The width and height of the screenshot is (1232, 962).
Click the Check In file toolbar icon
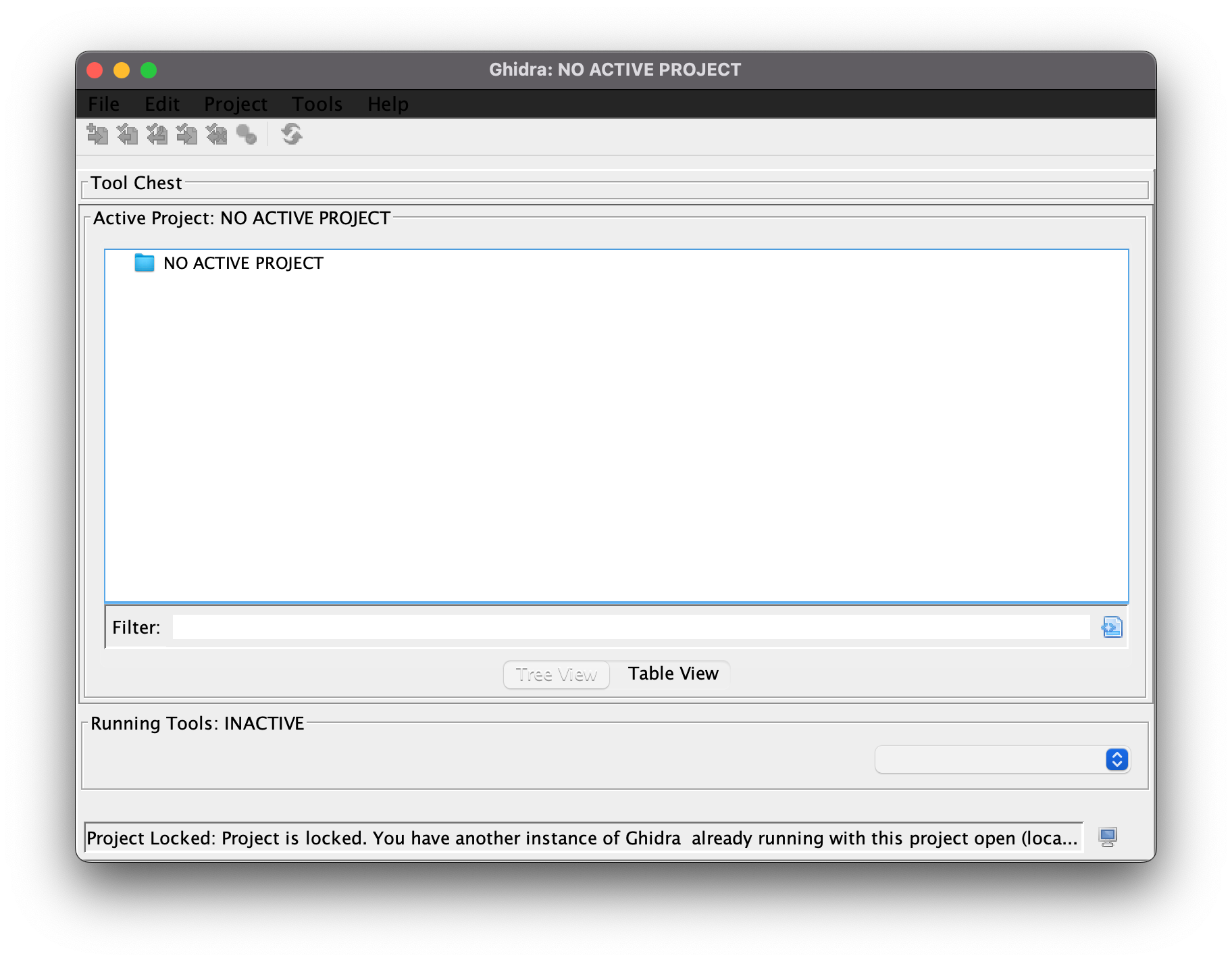coord(186,134)
